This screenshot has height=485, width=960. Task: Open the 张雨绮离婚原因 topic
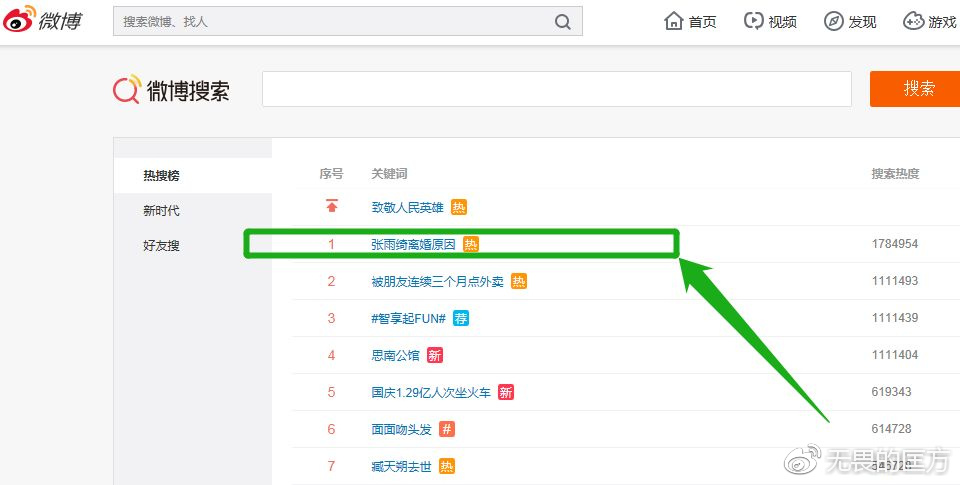point(413,244)
